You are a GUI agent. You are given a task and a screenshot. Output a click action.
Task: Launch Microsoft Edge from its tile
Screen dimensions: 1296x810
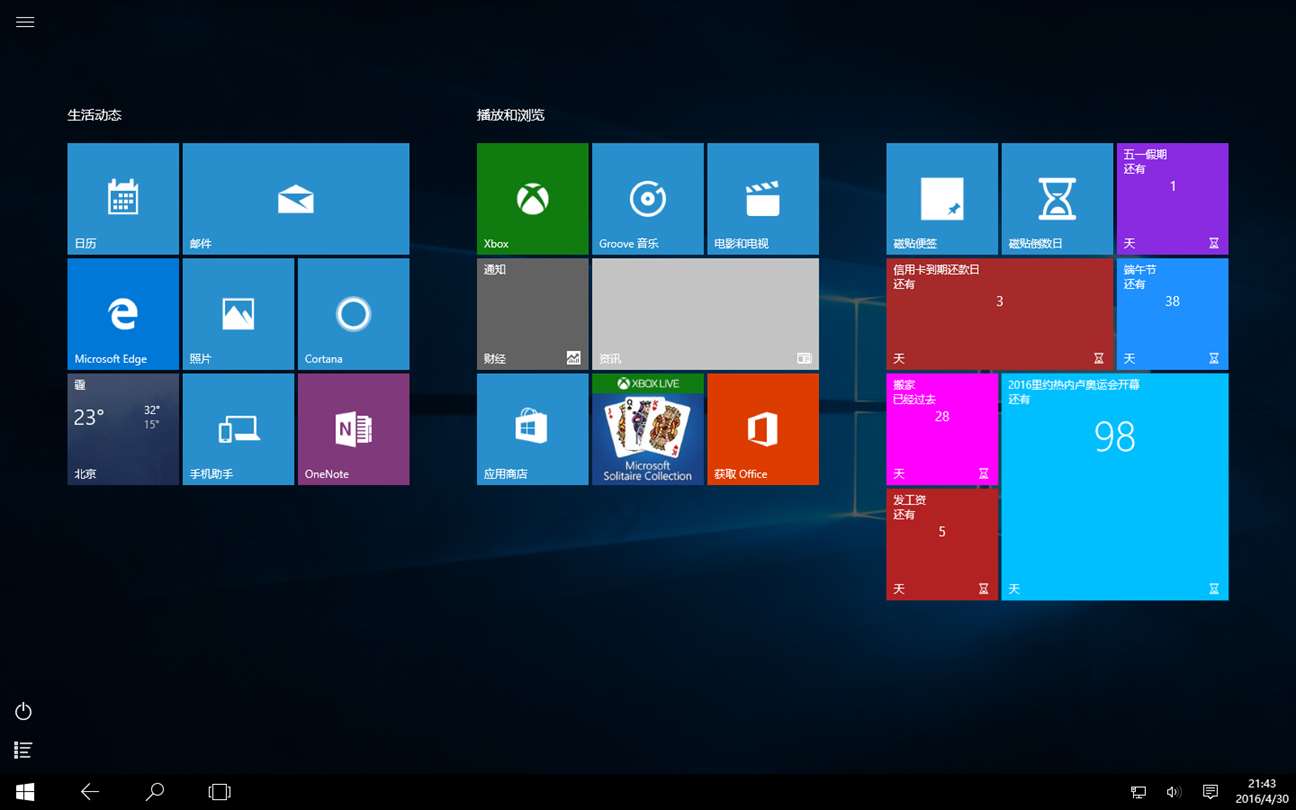[123, 314]
